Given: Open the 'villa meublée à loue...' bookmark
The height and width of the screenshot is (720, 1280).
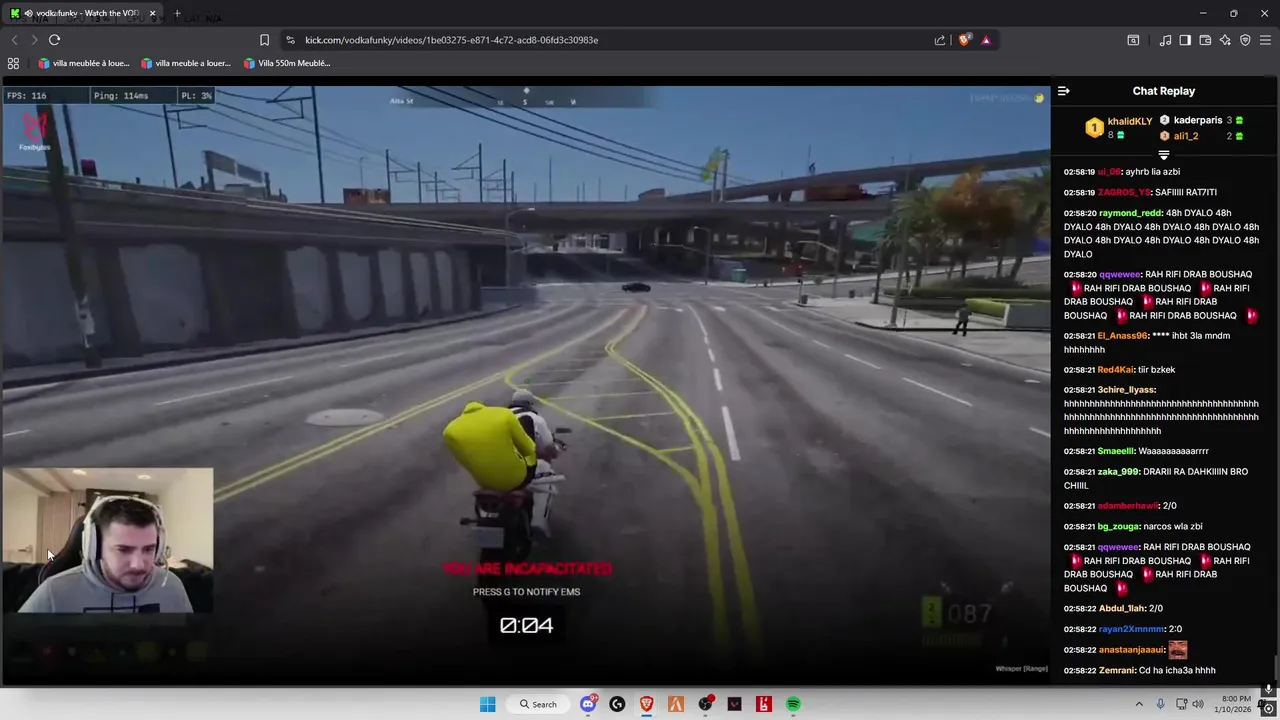Looking at the screenshot, I should pos(84,63).
